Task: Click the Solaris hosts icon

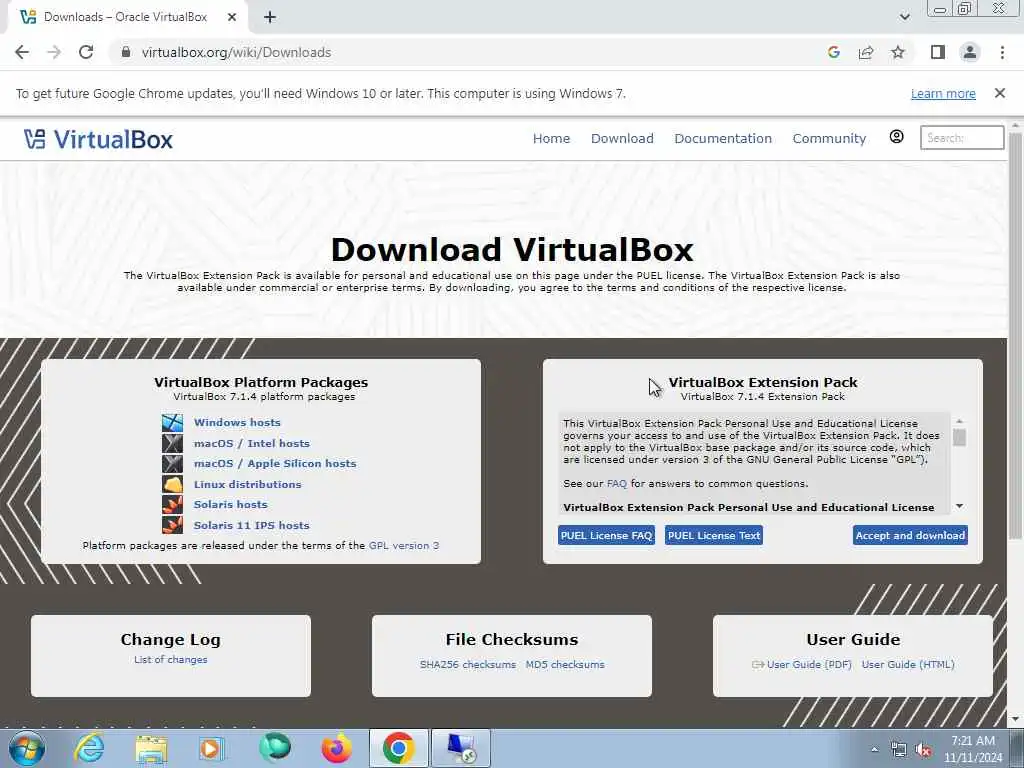Action: coord(172,505)
